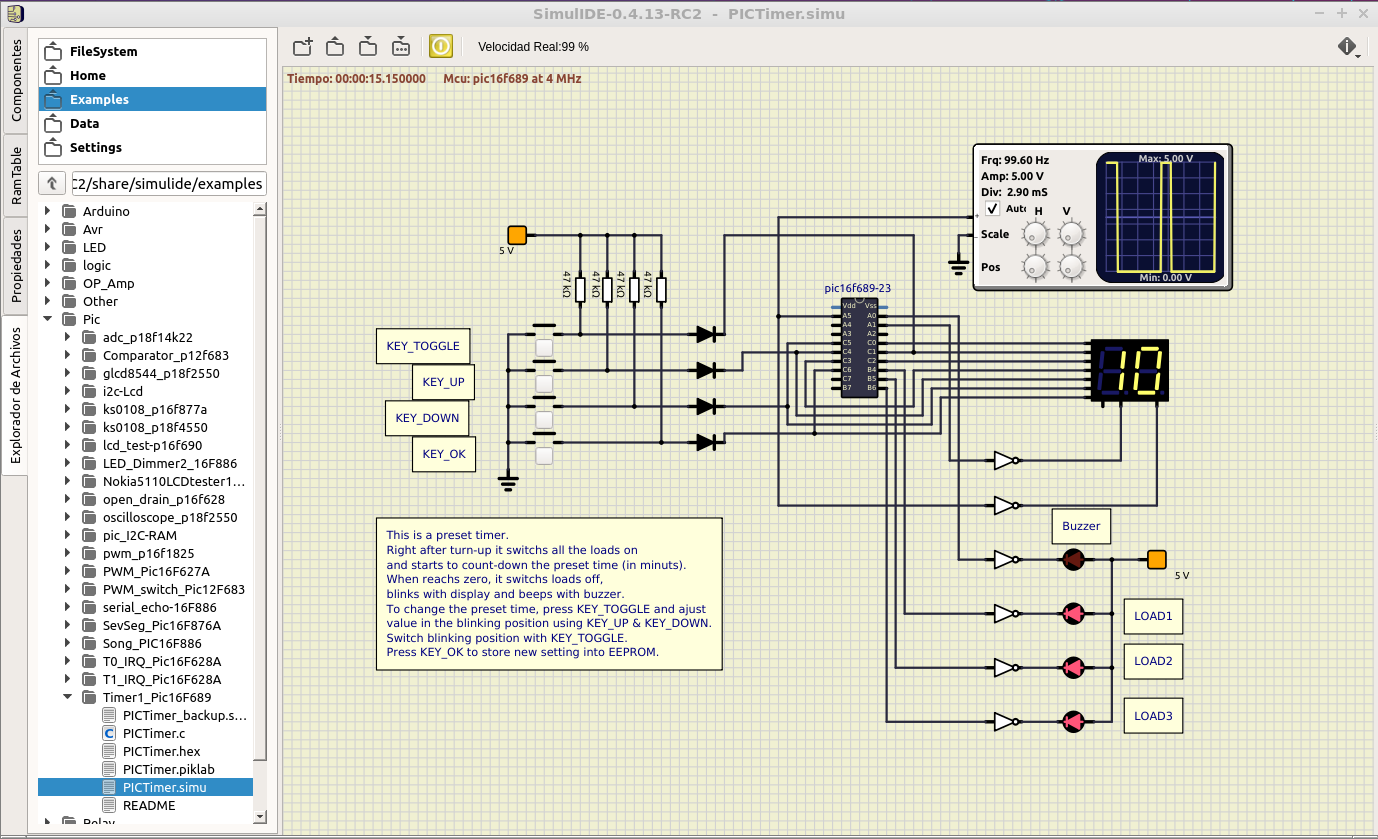Expand the Other folder
Screen dimensions: 1378x839
pos(47,301)
